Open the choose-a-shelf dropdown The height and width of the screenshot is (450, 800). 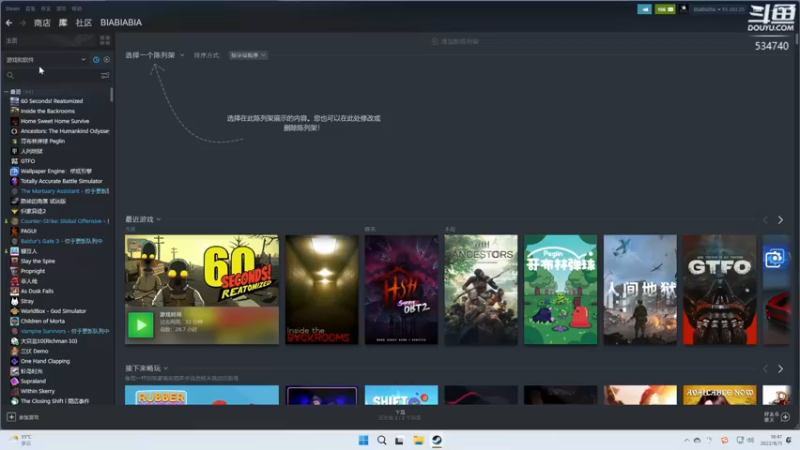pos(155,55)
